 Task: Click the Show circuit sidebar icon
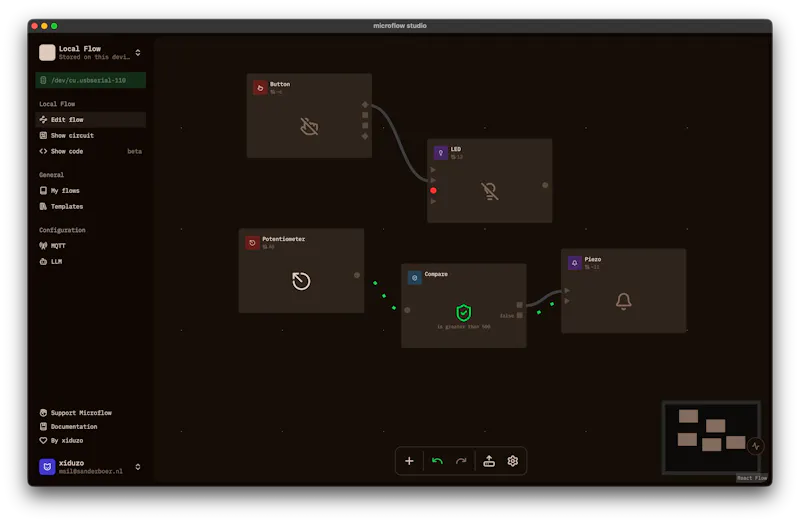[x=43, y=135]
